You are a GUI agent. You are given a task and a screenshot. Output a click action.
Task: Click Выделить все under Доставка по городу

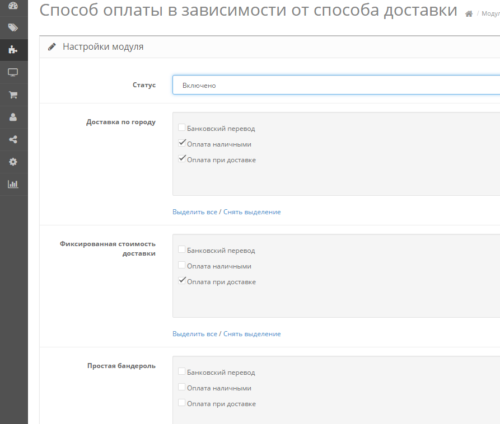point(195,212)
